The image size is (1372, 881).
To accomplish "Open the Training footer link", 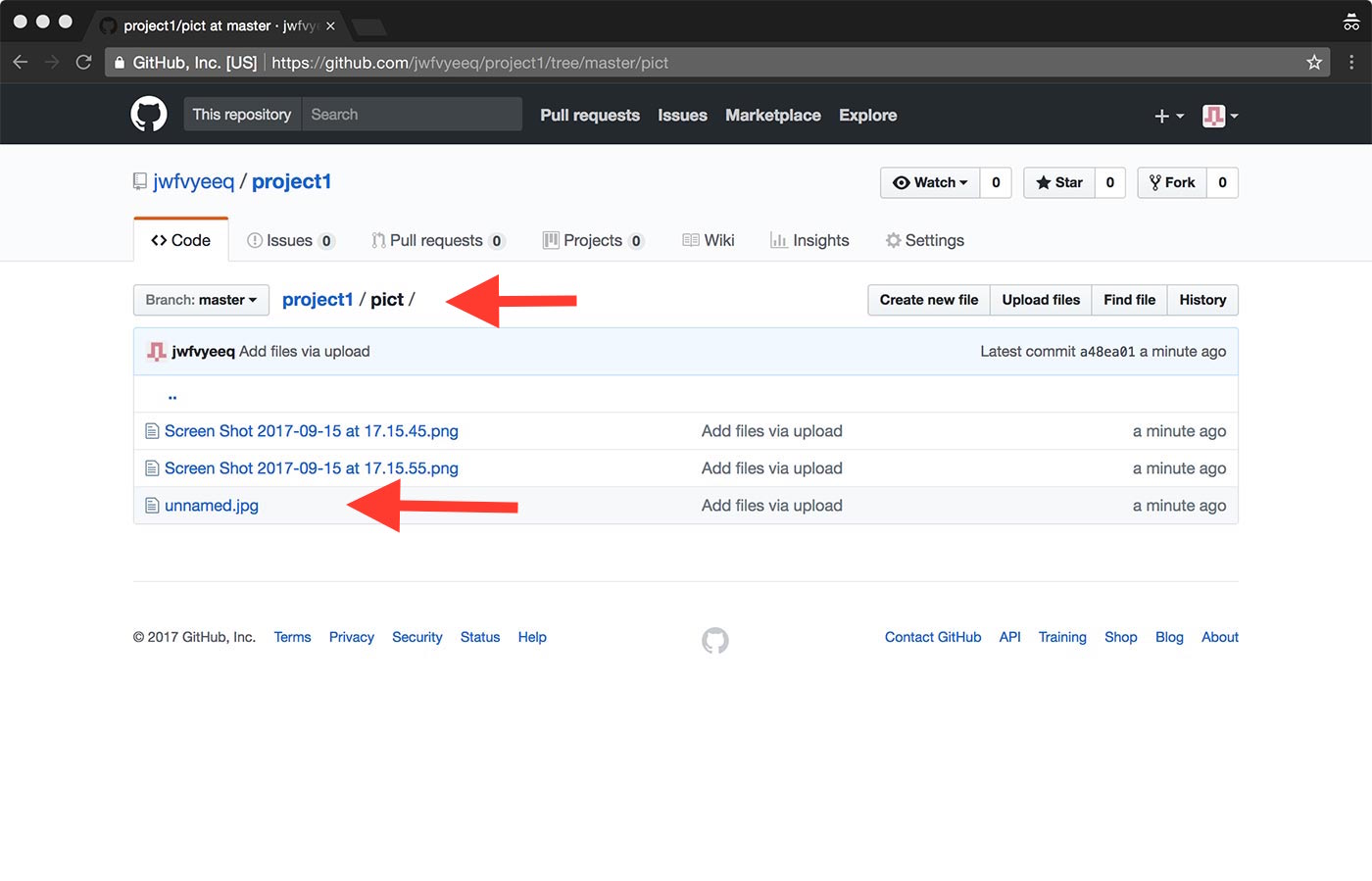I will [x=1062, y=637].
